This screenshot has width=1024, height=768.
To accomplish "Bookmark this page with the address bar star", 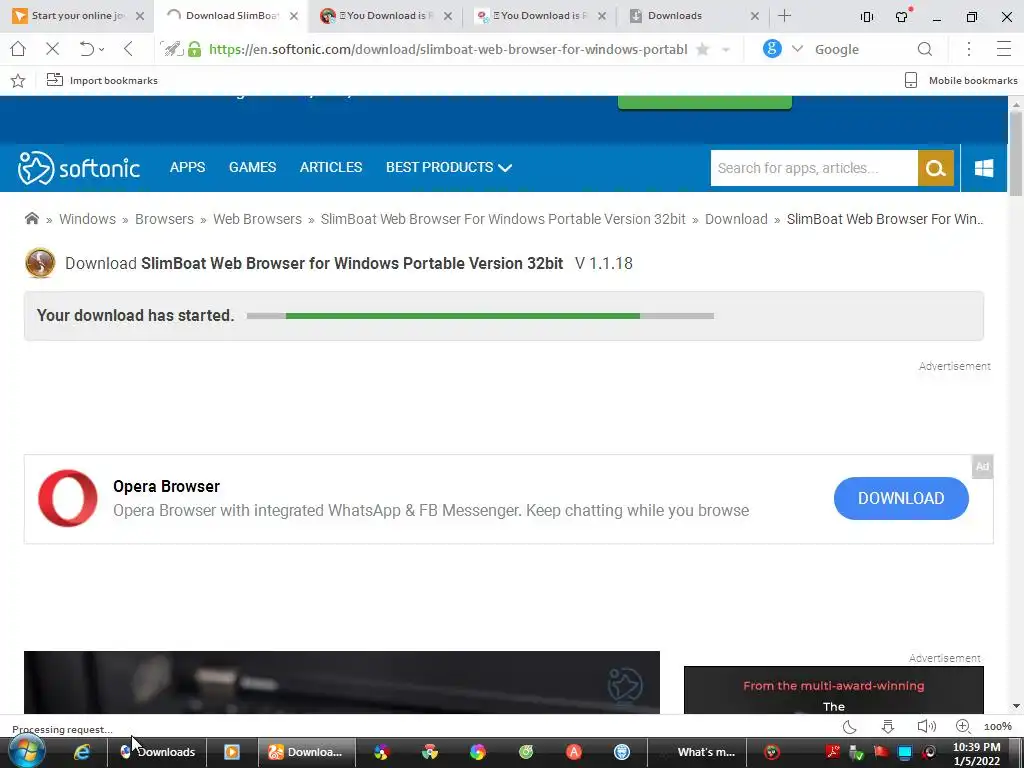I will point(703,49).
